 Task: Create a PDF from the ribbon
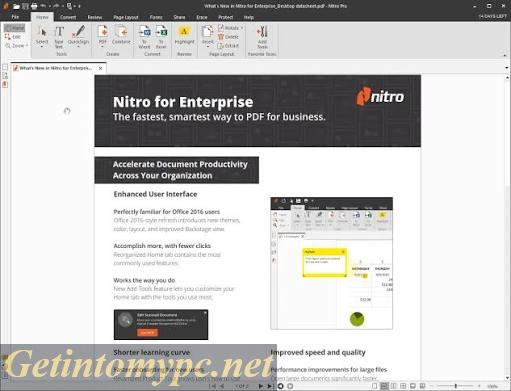pos(102,35)
